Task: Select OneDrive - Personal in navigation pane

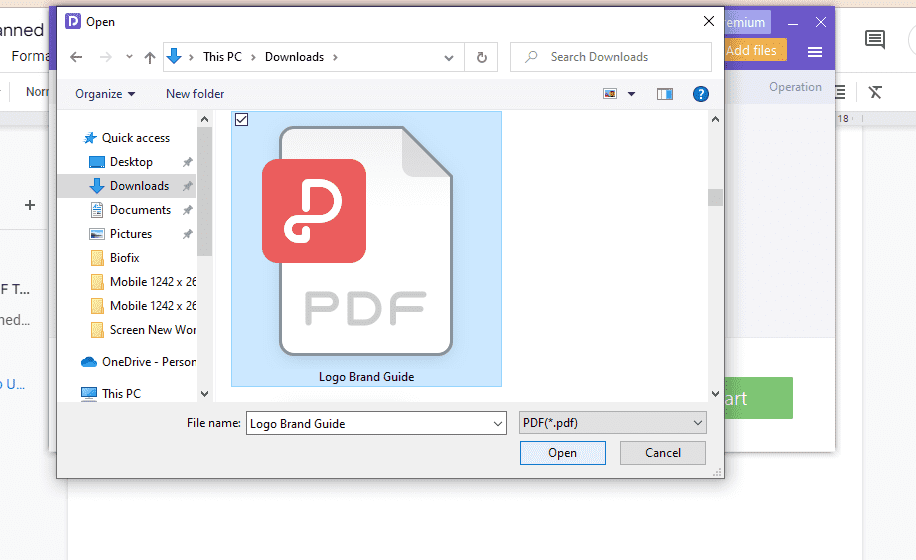Action: click(138, 362)
